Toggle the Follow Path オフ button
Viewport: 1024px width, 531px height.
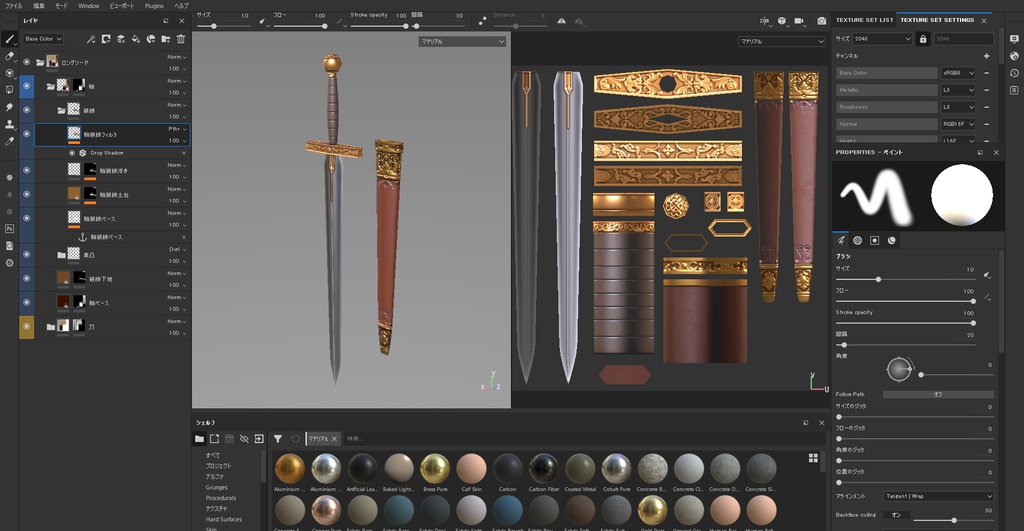(x=938, y=394)
